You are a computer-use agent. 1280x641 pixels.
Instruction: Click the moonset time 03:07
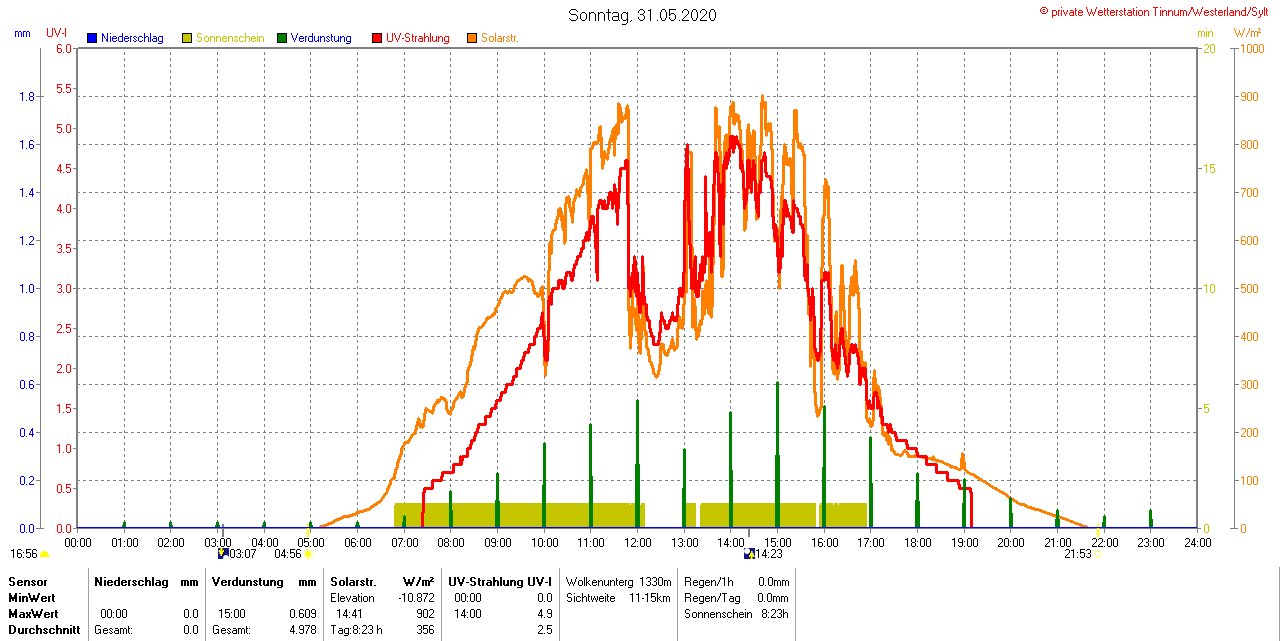coord(243,553)
